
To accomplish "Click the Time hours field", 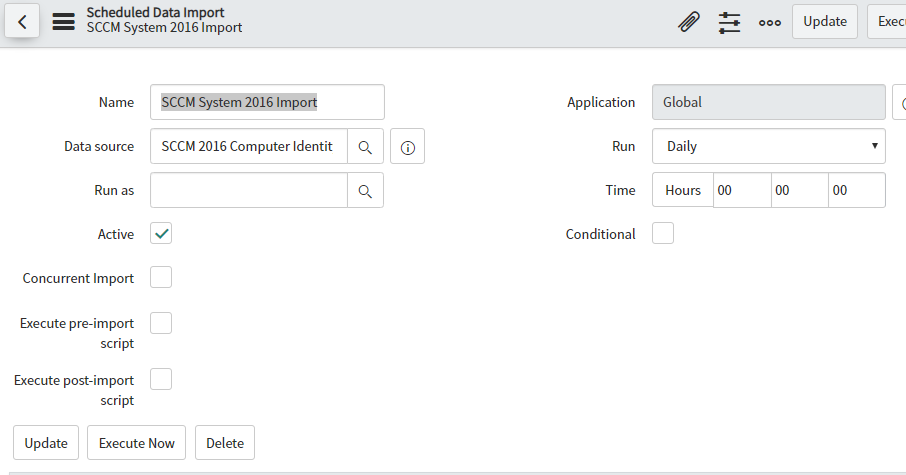I will pyautogui.click(x=742, y=190).
